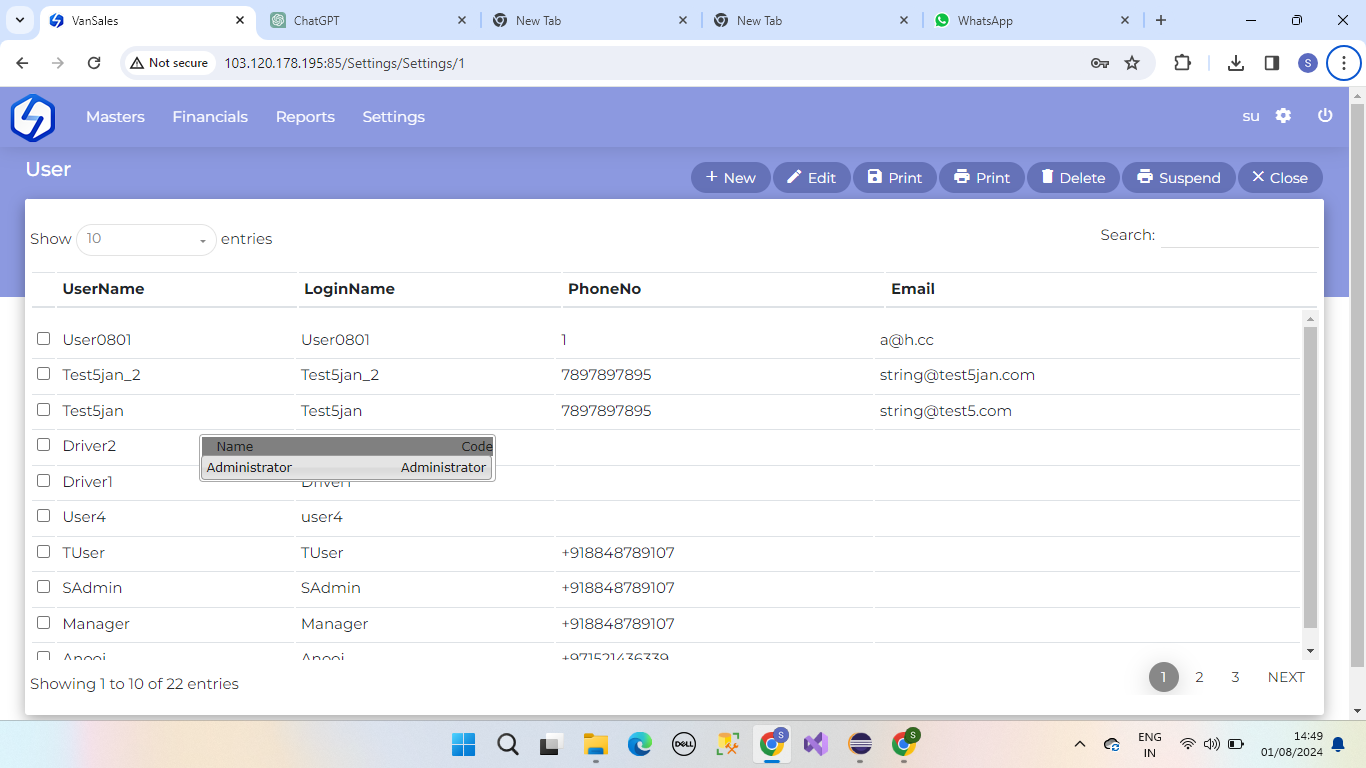Open the entries count dropdown
The width and height of the screenshot is (1366, 768).
pos(146,239)
